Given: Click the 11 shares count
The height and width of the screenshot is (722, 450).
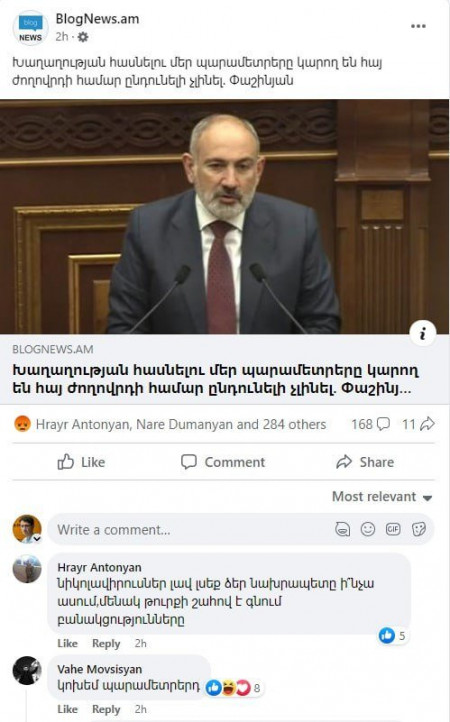Looking at the screenshot, I should click(418, 424).
